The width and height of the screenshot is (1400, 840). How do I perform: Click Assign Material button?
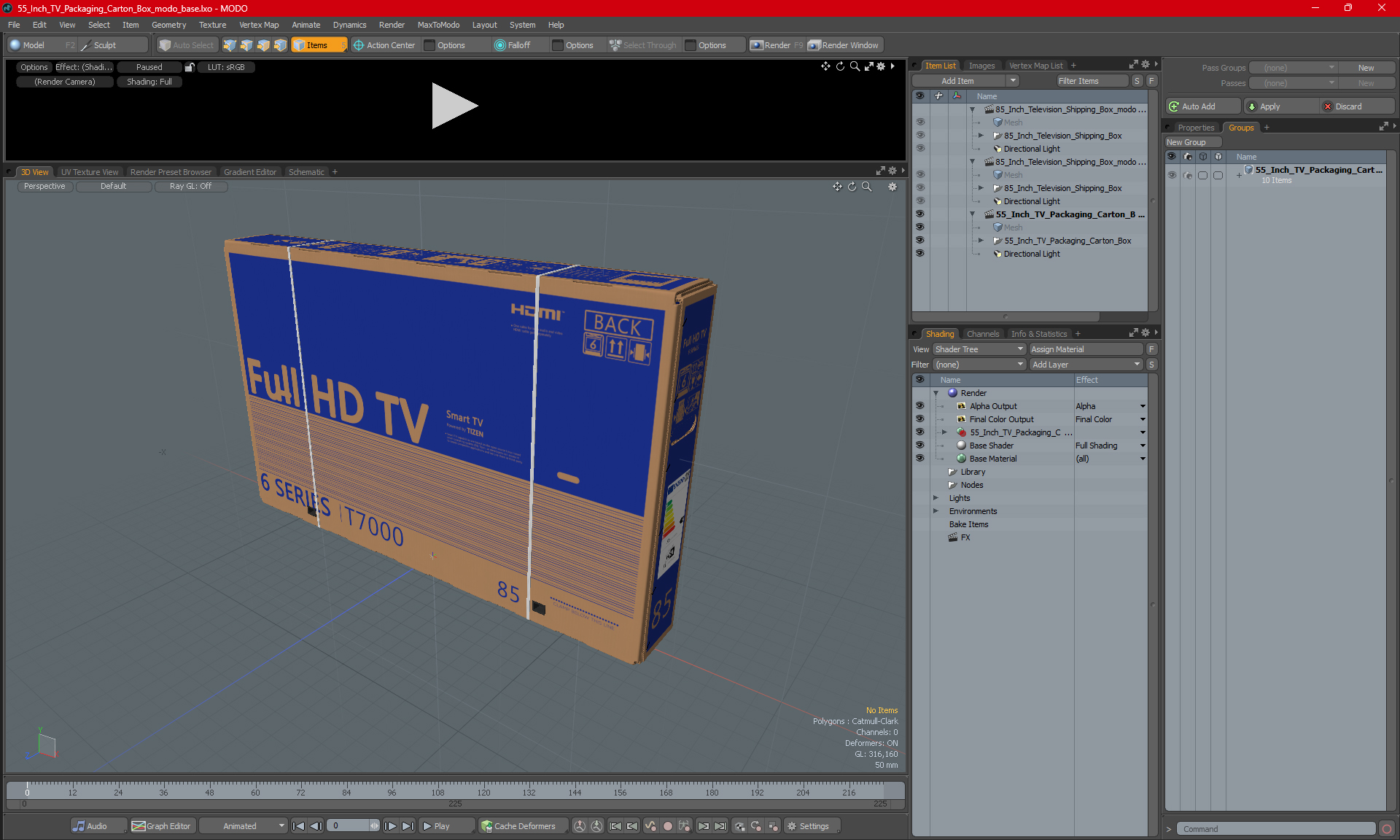1086,349
